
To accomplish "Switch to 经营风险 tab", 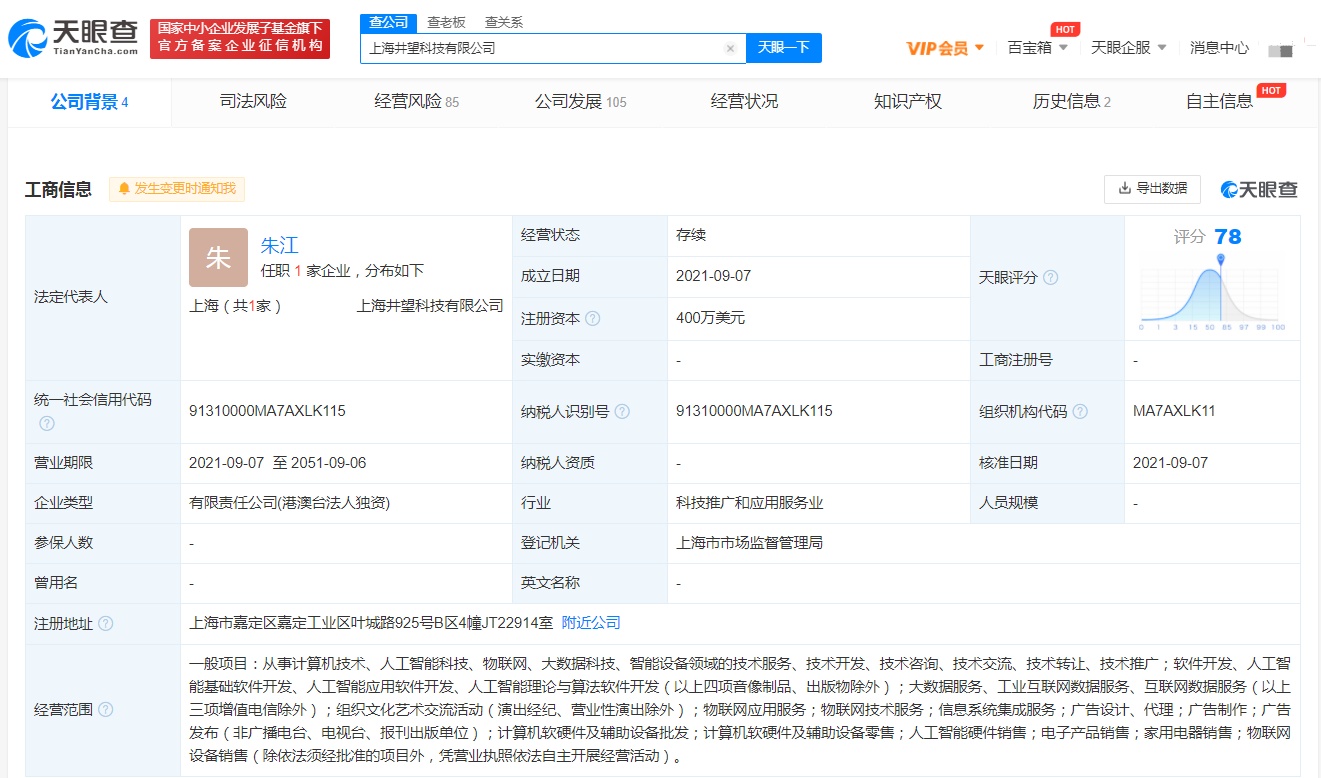I will (417, 101).
